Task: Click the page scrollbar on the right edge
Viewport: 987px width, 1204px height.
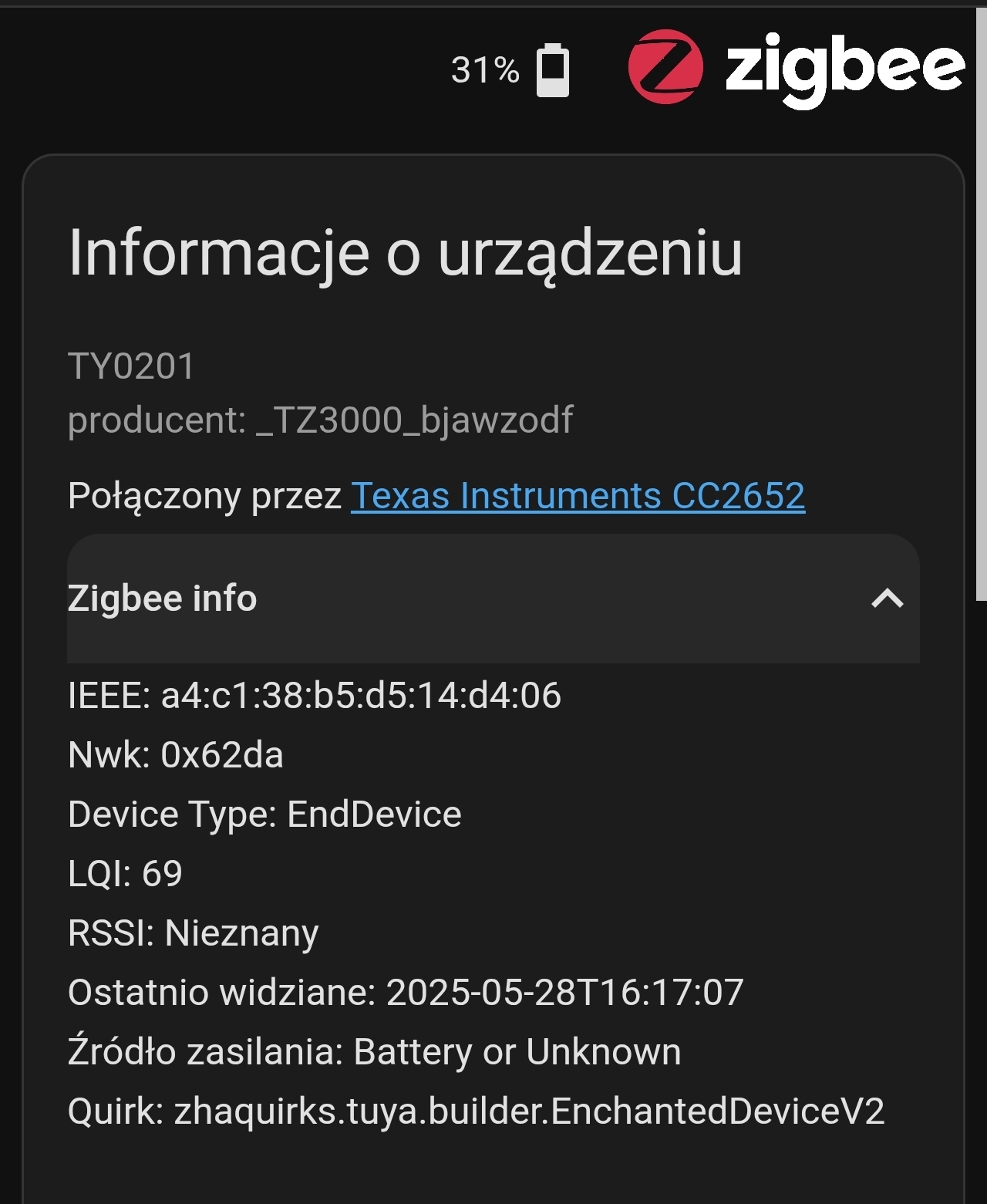Action: (x=981, y=309)
